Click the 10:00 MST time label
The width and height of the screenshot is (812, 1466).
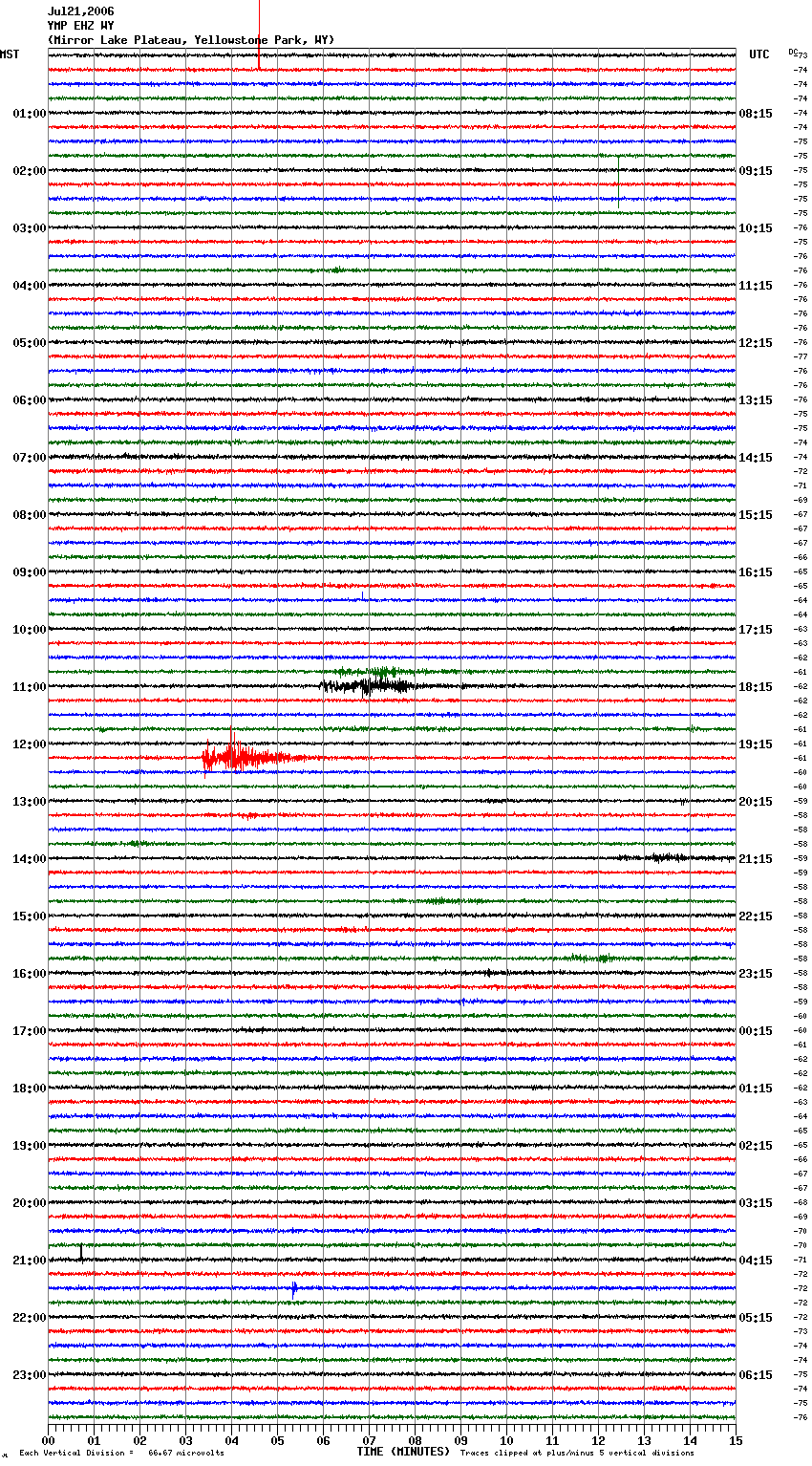click(30, 630)
